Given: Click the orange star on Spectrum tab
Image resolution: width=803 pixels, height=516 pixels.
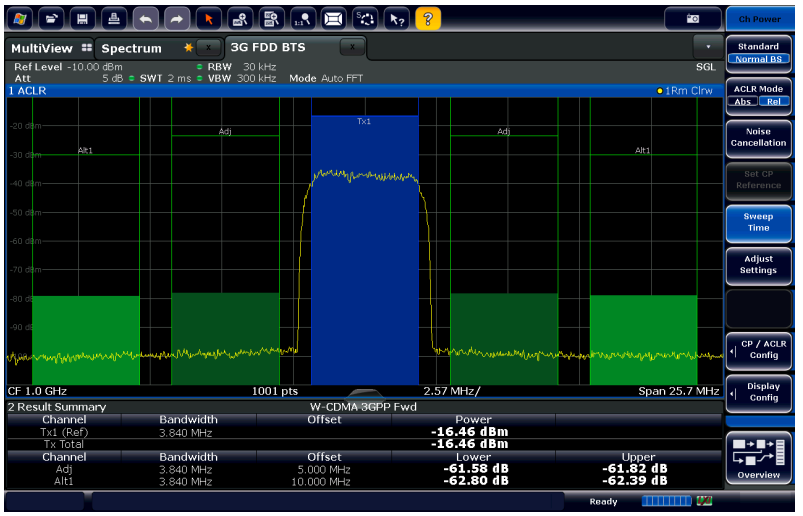Looking at the screenshot, I should pos(188,48).
